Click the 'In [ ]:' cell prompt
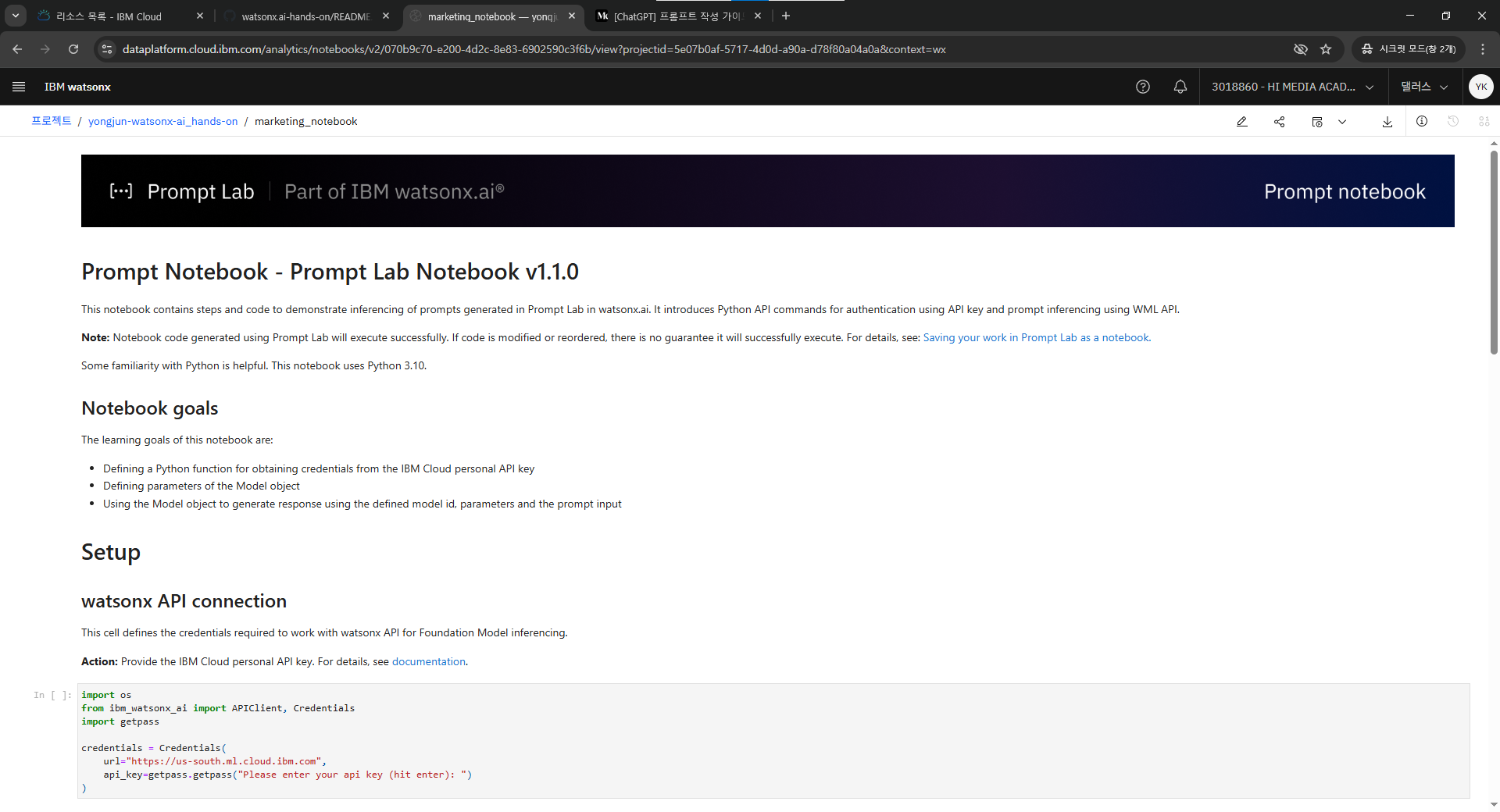Viewport: 1500px width, 812px height. 52,695
